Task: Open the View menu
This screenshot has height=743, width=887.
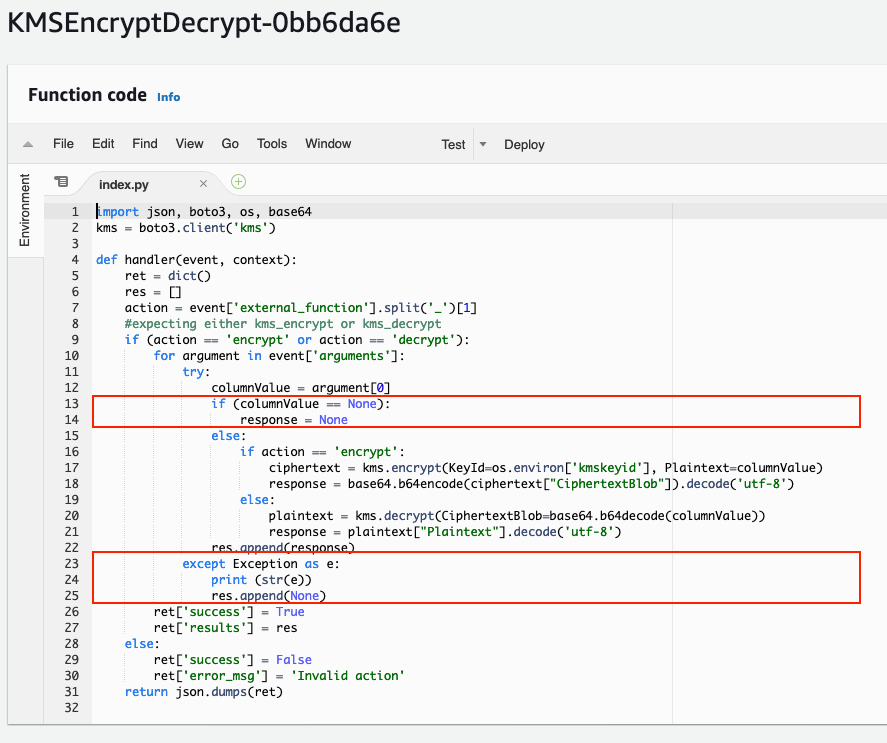Action: 189,144
